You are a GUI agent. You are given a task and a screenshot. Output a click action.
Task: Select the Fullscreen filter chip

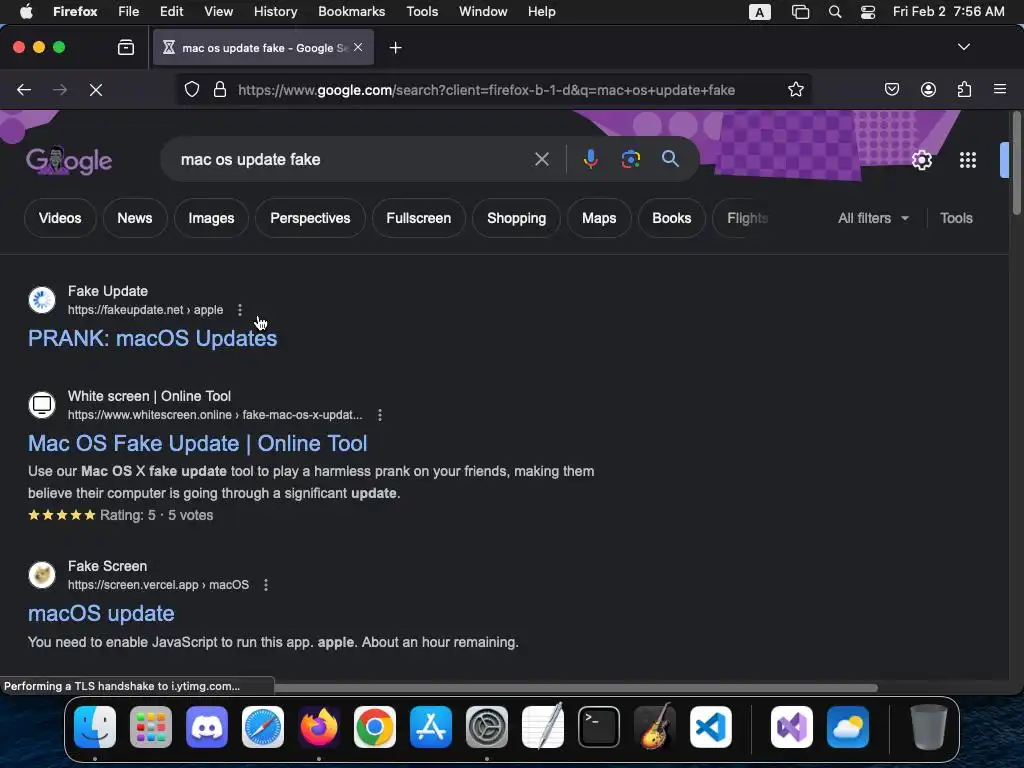[x=419, y=218]
